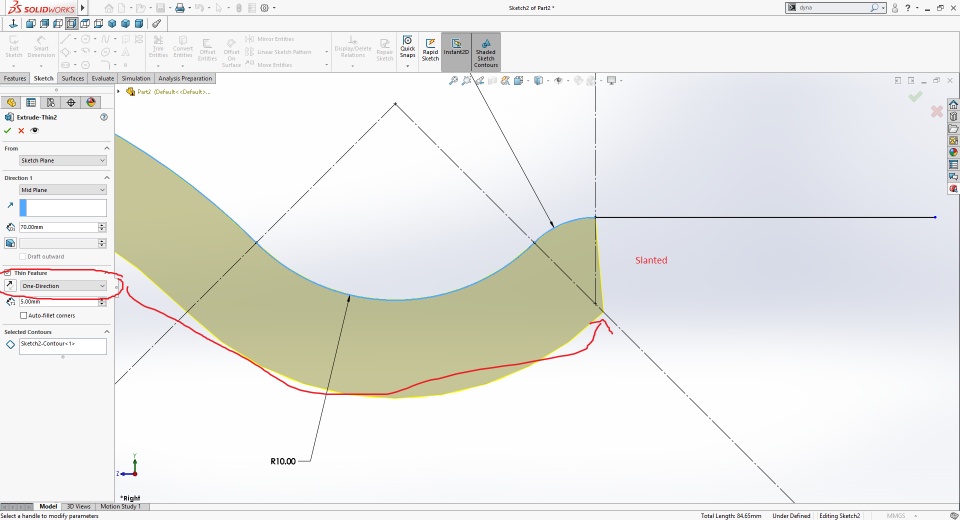960x520 pixels.
Task: Open the Motion Study 1 tab
Action: 121,507
